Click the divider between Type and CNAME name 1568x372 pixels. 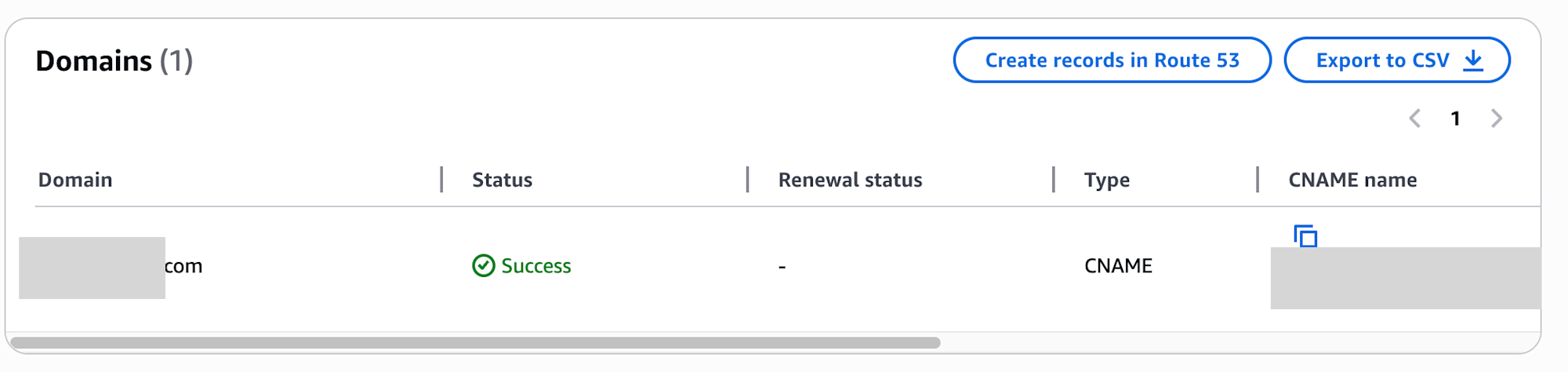coord(1258,180)
